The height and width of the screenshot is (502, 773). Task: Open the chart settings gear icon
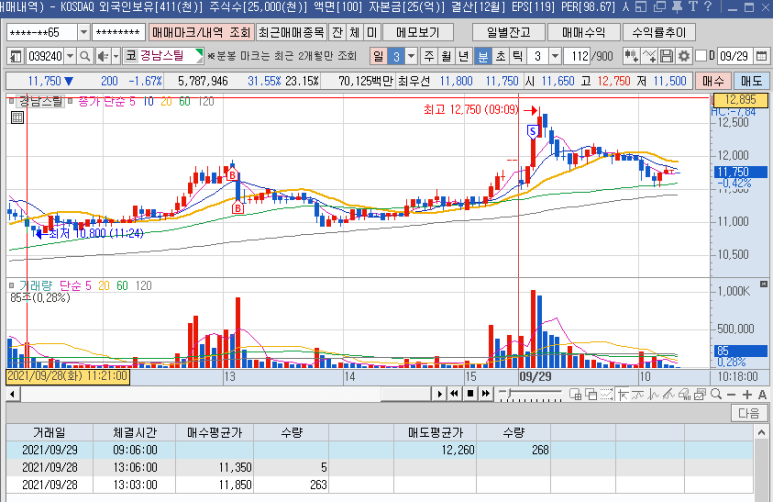pos(684,56)
